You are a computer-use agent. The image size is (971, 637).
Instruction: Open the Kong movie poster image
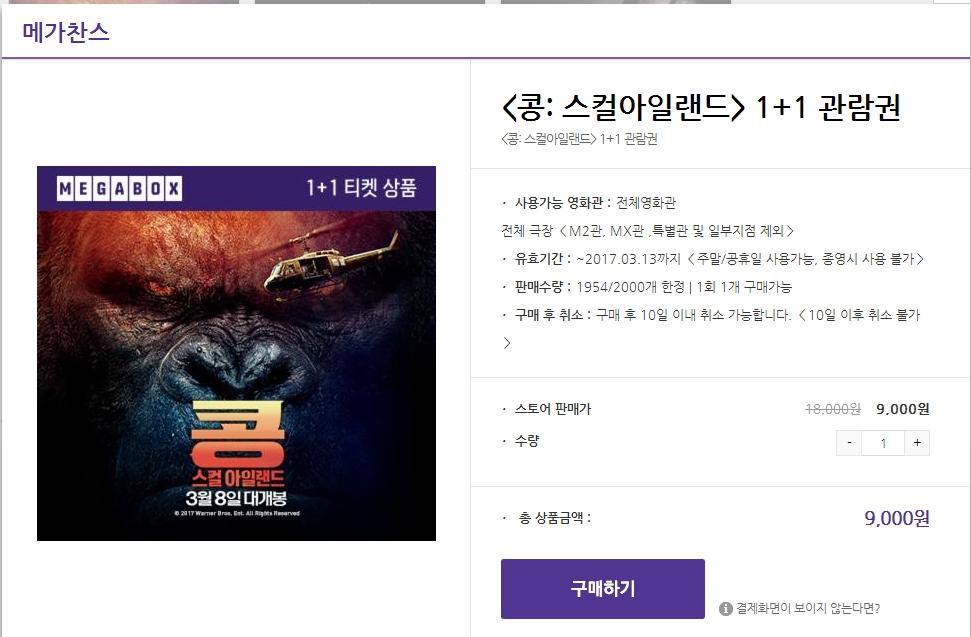pos(237,353)
